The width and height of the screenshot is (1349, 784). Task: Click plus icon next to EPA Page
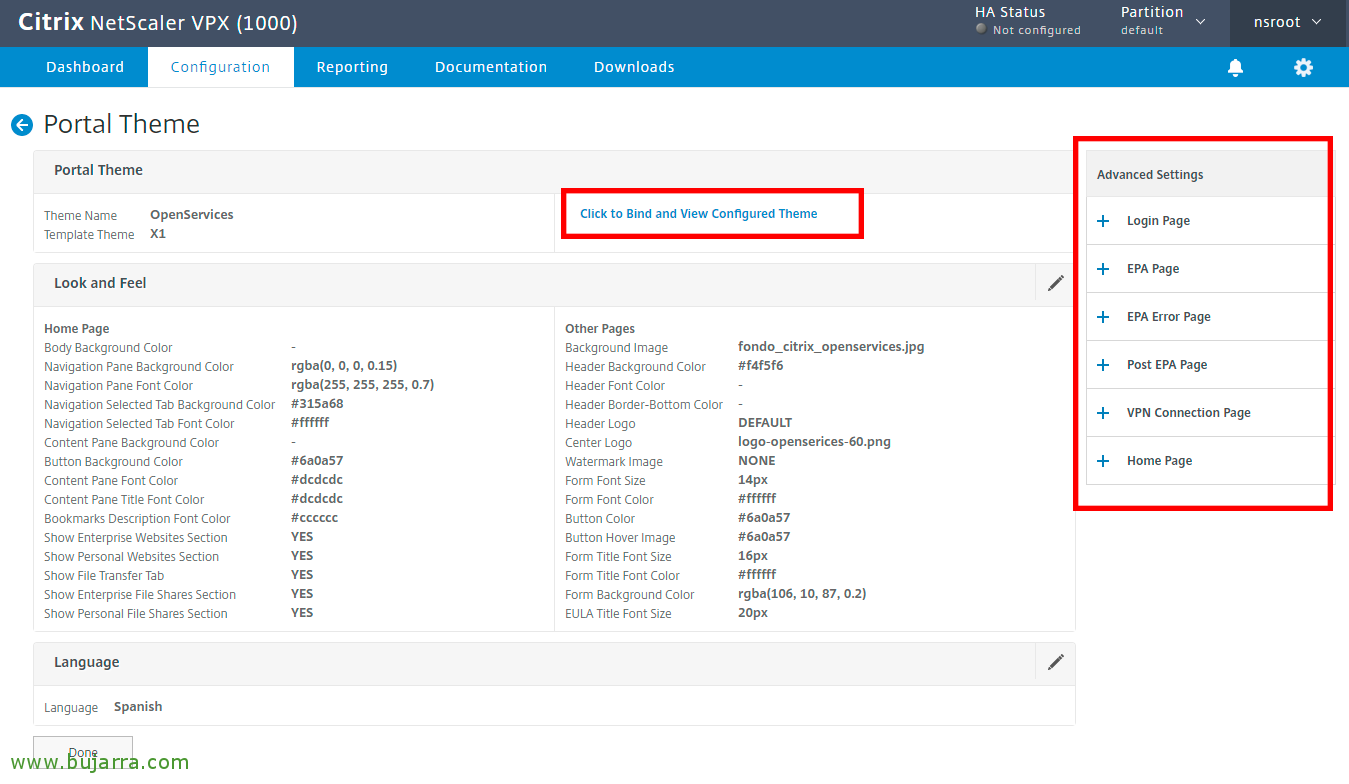coord(1103,269)
